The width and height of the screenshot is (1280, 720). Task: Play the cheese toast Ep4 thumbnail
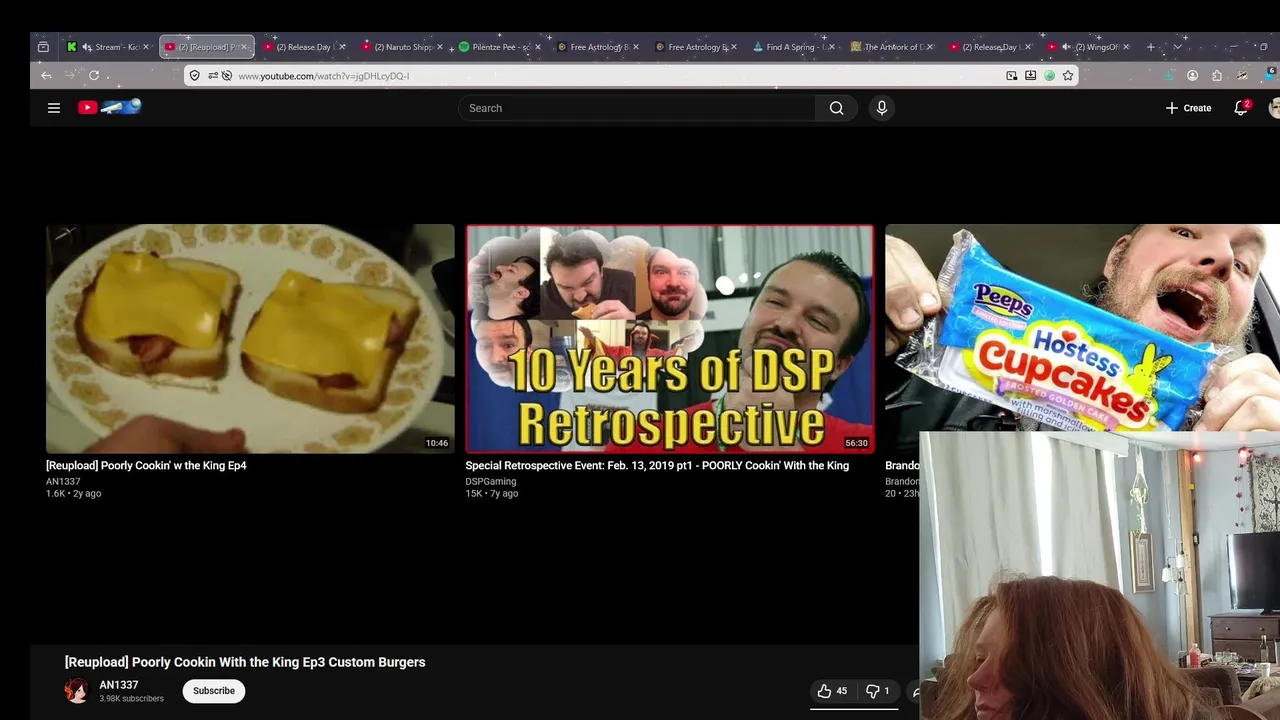(250, 338)
